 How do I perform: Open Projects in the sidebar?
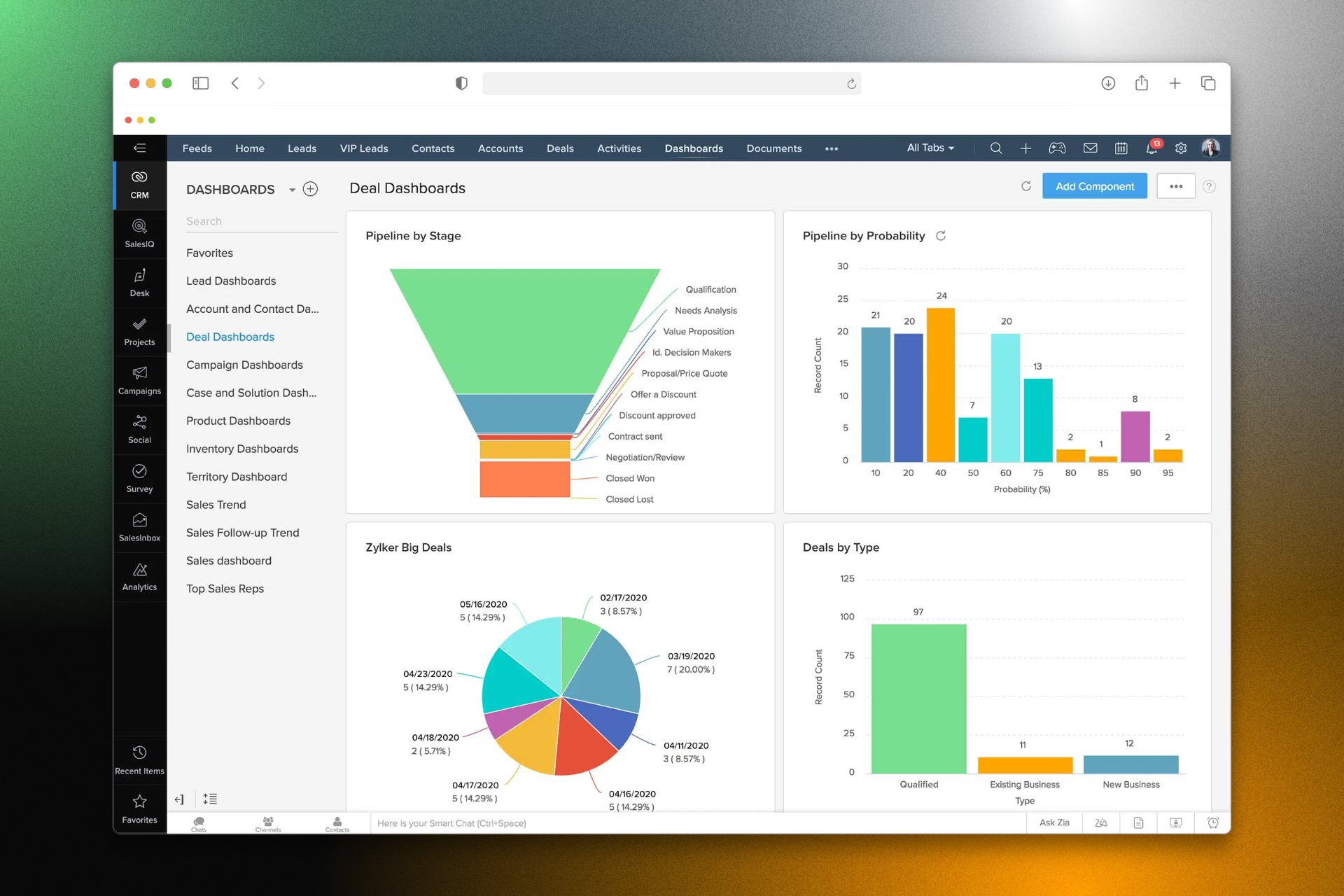pyautogui.click(x=139, y=332)
